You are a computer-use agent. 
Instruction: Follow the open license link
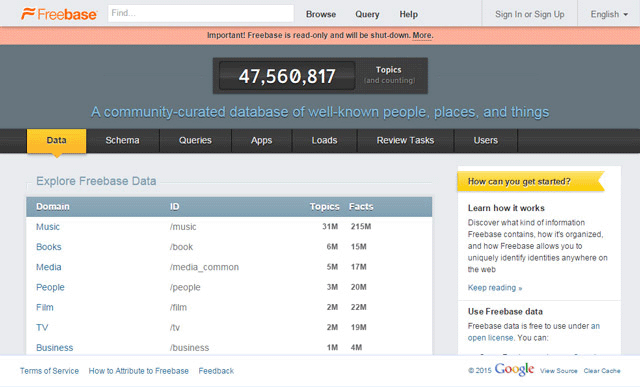(490, 338)
